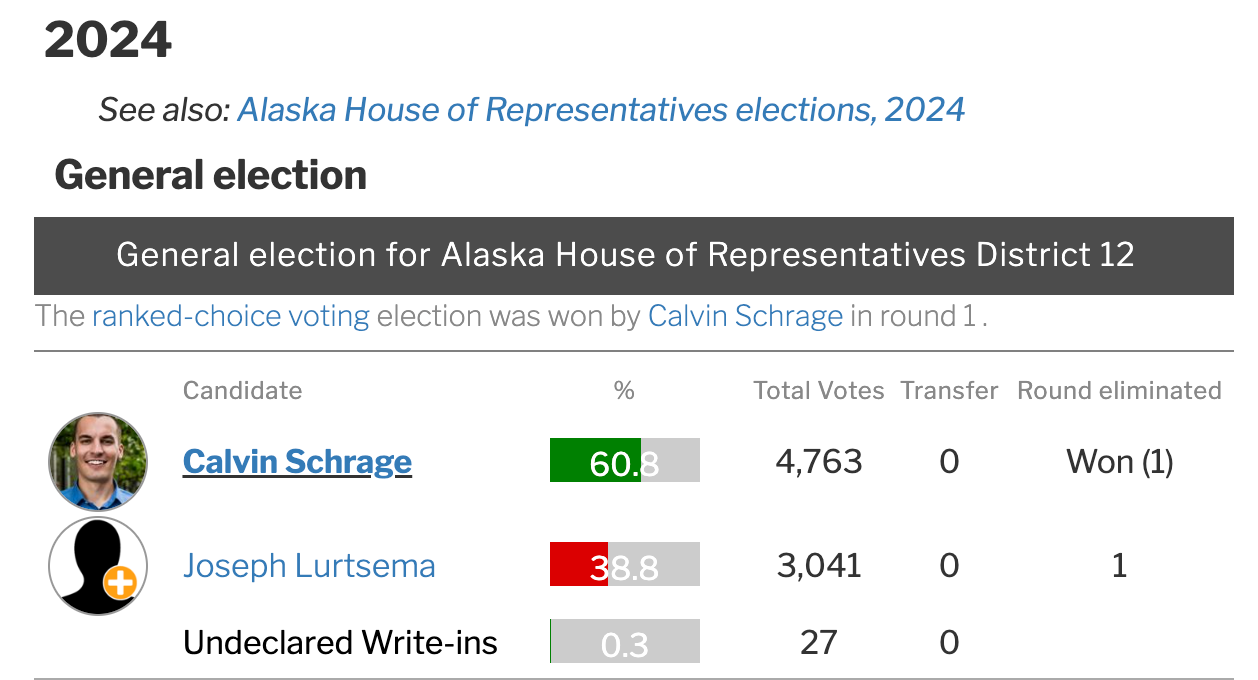Click the Round eliminated column header
Viewport: 1258px width, 680px height.
tap(1119, 390)
